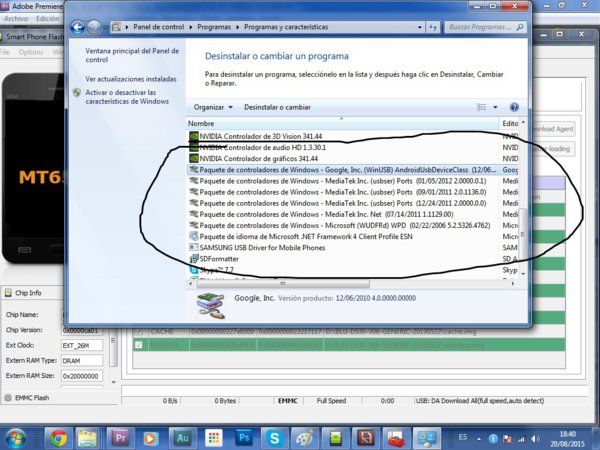Screen dimensions: 600x450
Task: Show hidden tray icons arrow
Action: click(x=479, y=439)
